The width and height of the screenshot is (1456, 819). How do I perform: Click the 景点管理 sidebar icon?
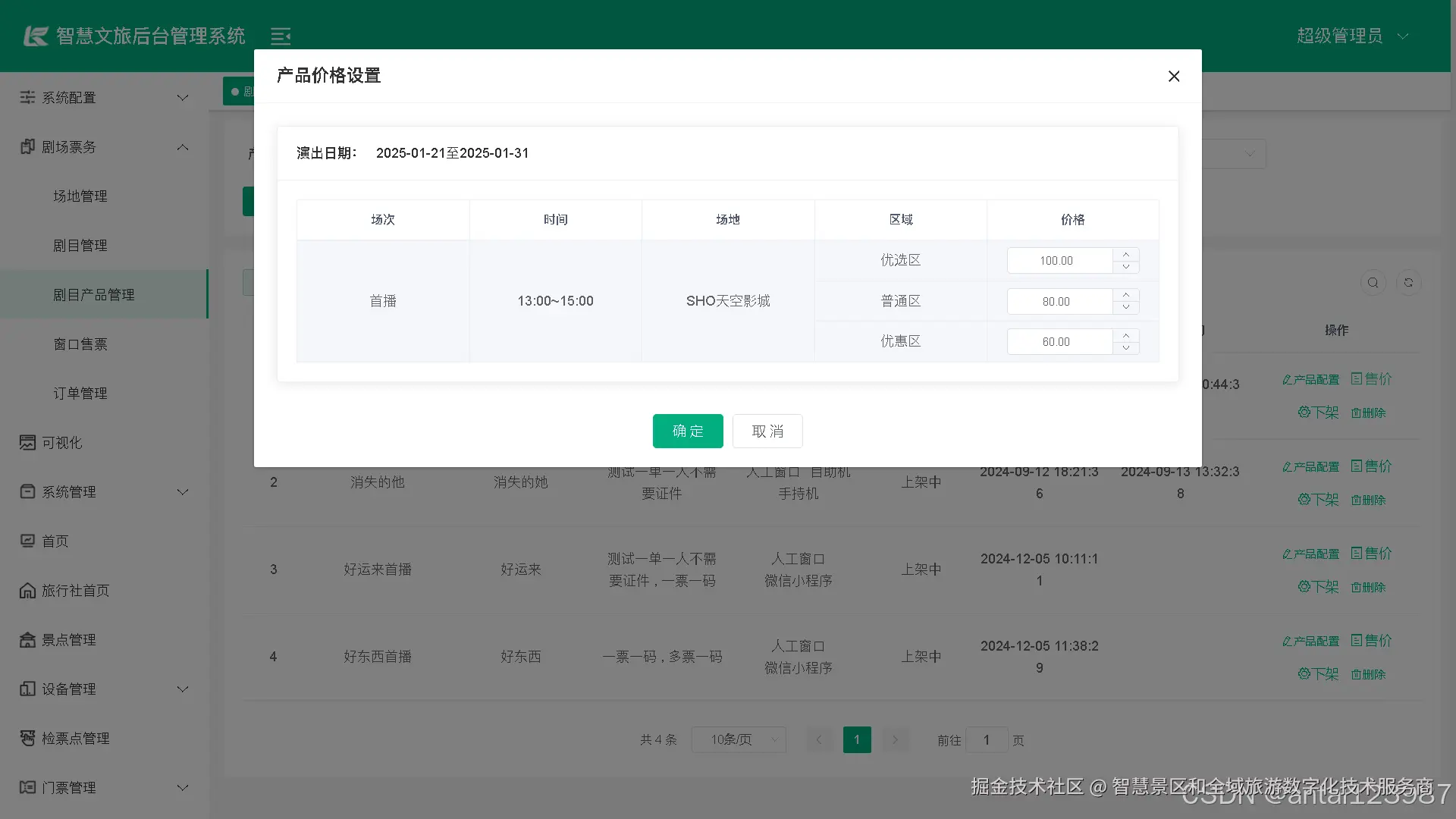coord(27,640)
